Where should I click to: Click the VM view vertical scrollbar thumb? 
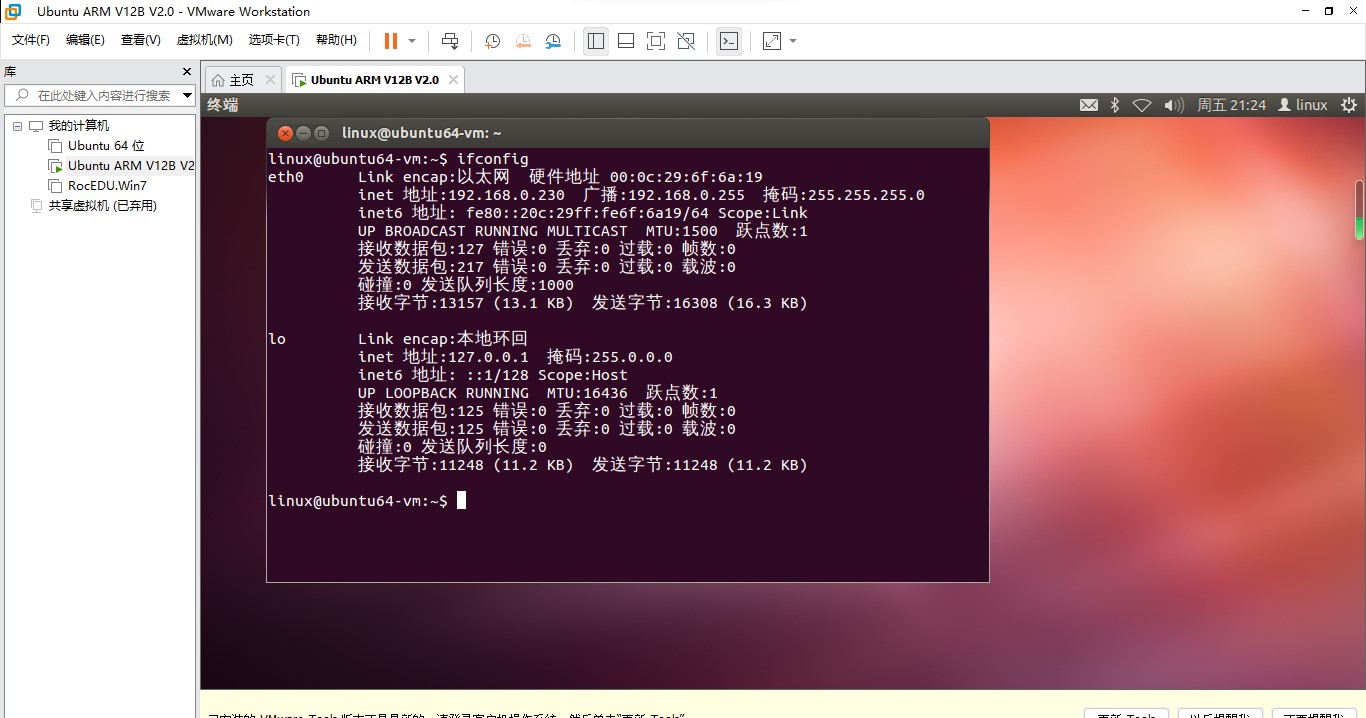[1359, 210]
